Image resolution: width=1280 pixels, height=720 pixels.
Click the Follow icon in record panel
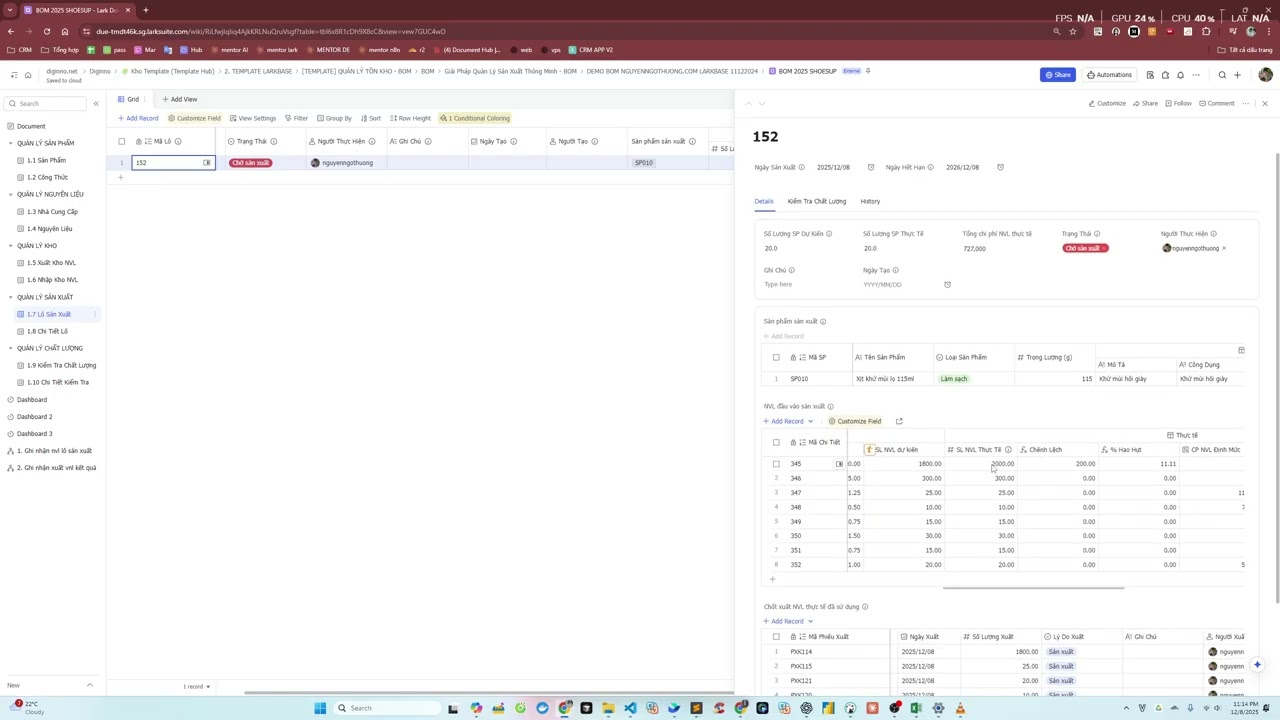[1178, 104]
